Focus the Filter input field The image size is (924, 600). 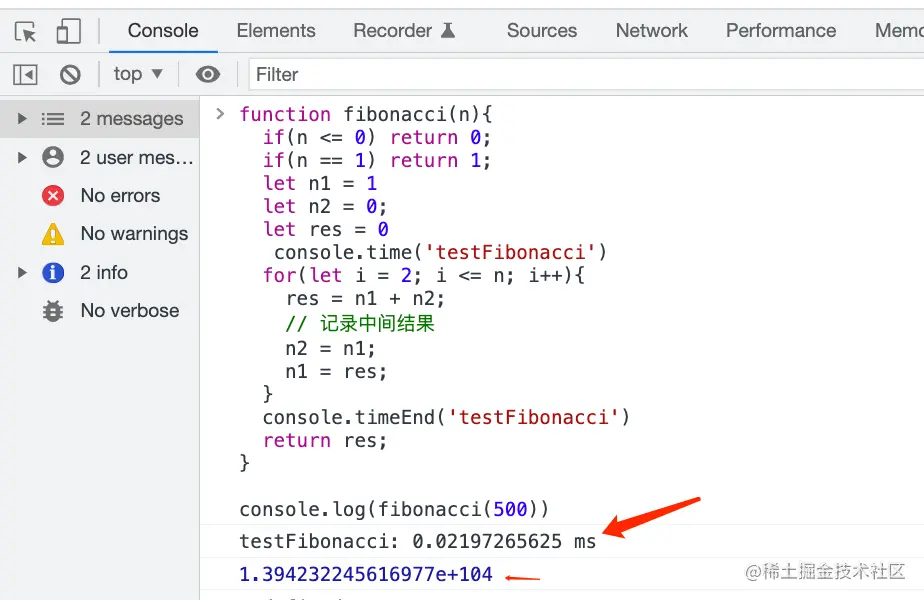click(x=586, y=75)
